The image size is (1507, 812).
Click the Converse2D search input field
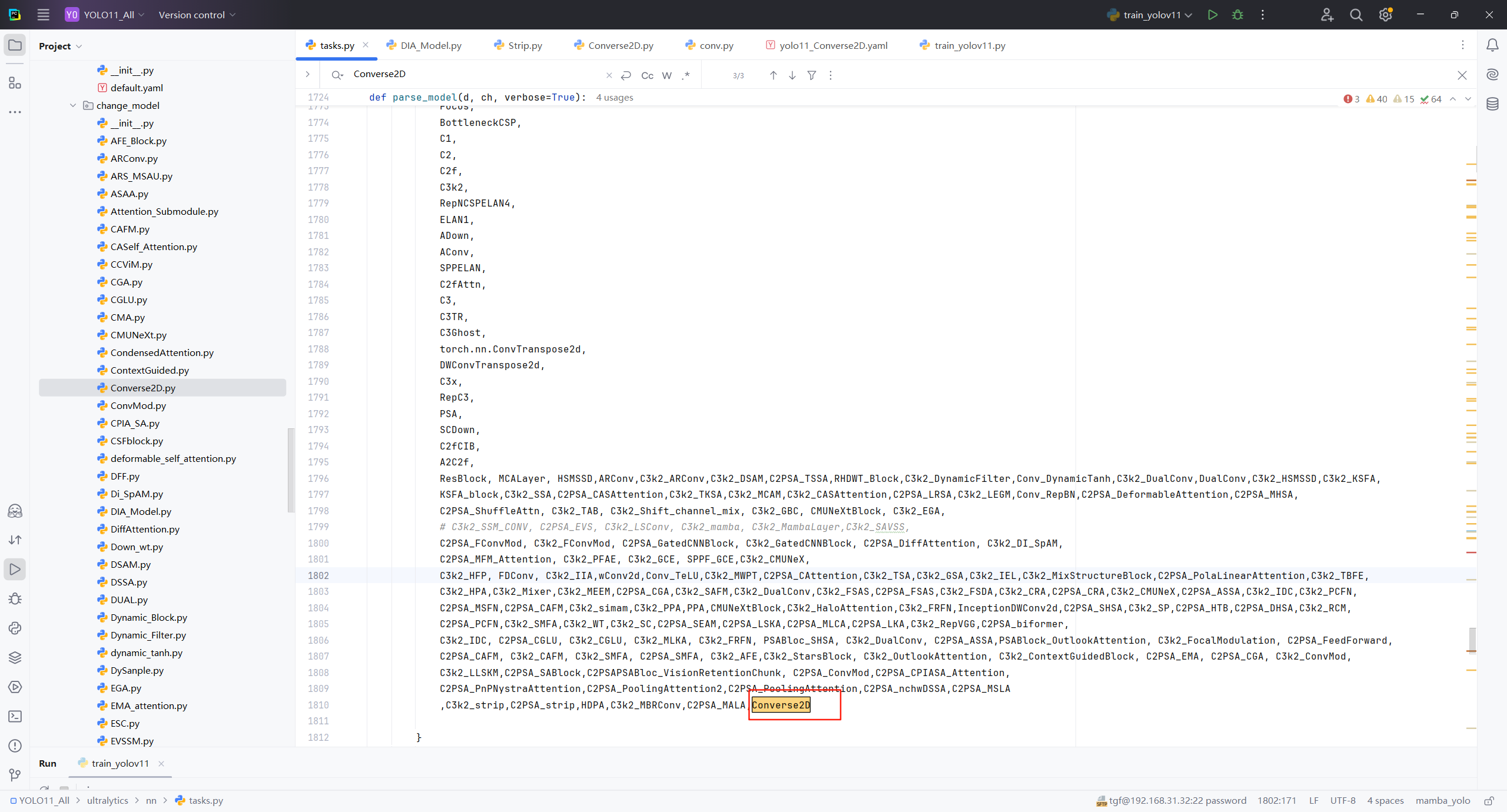tap(471, 74)
